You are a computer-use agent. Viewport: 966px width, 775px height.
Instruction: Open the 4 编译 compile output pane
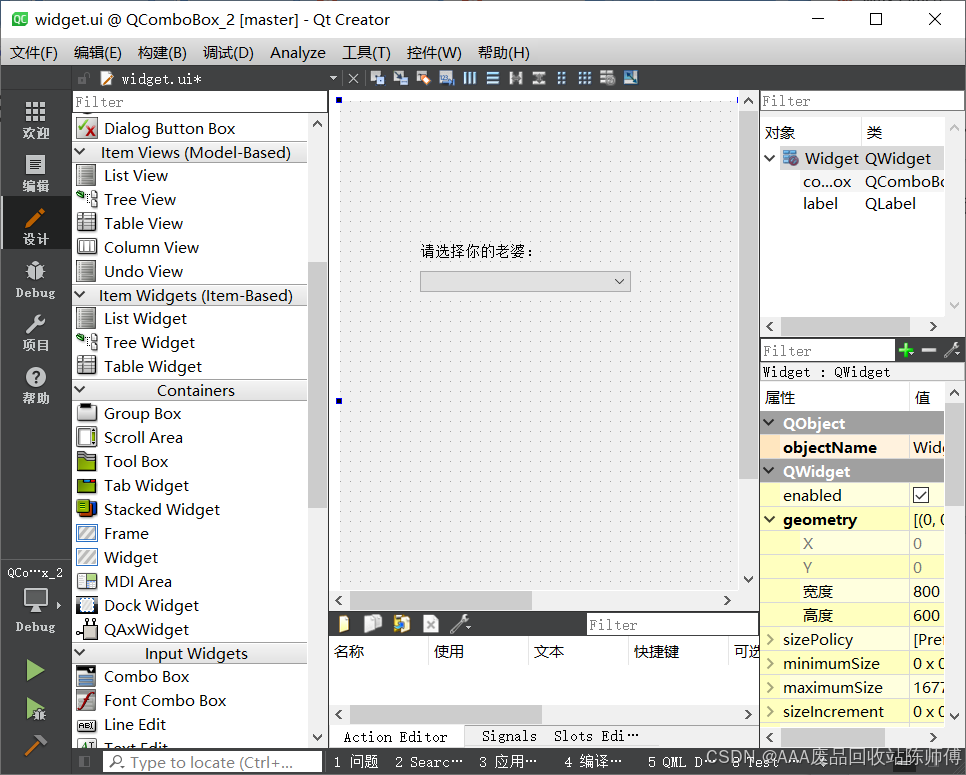click(592, 762)
